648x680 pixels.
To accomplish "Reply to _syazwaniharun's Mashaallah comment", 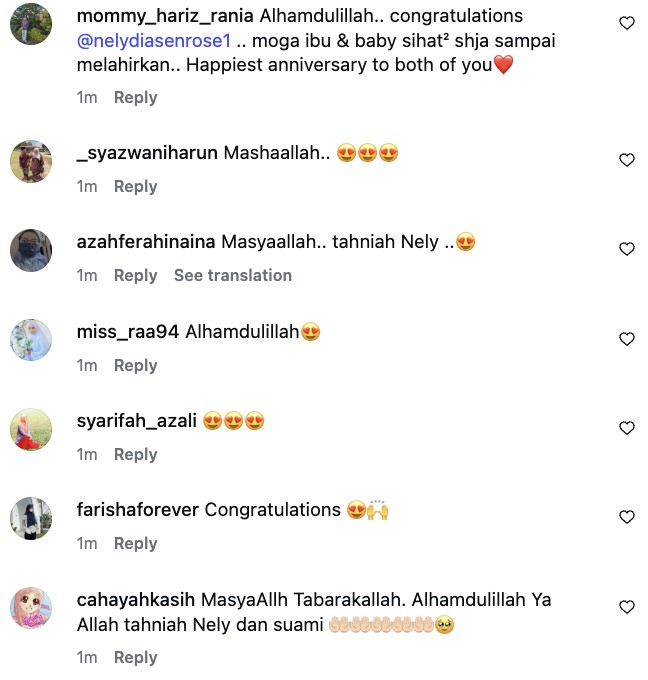I will [x=135, y=186].
